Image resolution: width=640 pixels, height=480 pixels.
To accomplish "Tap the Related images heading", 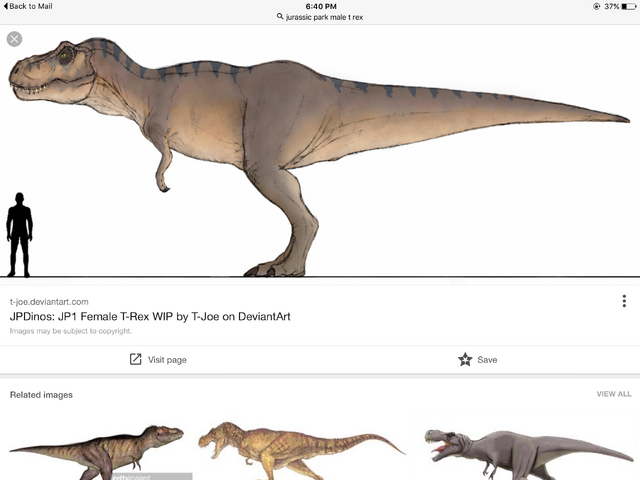I will click(41, 395).
